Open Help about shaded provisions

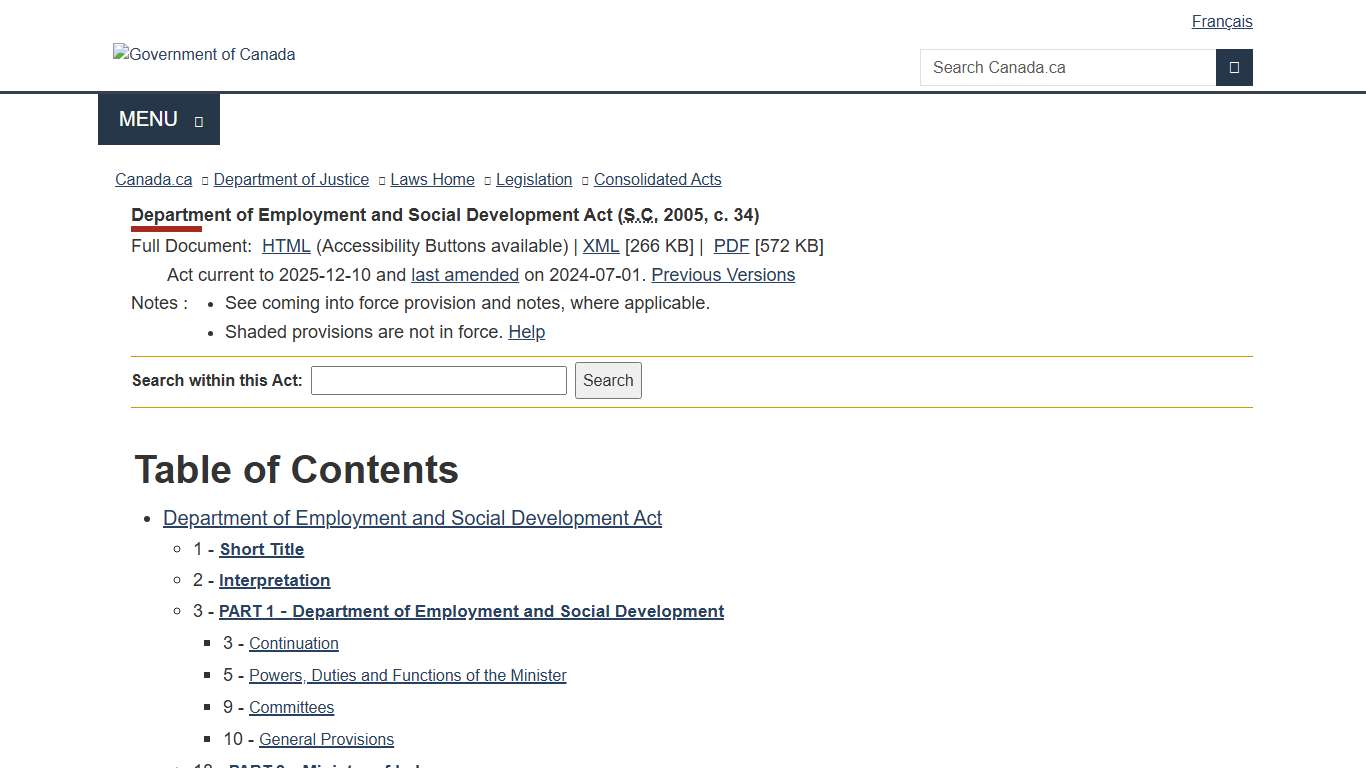point(527,331)
